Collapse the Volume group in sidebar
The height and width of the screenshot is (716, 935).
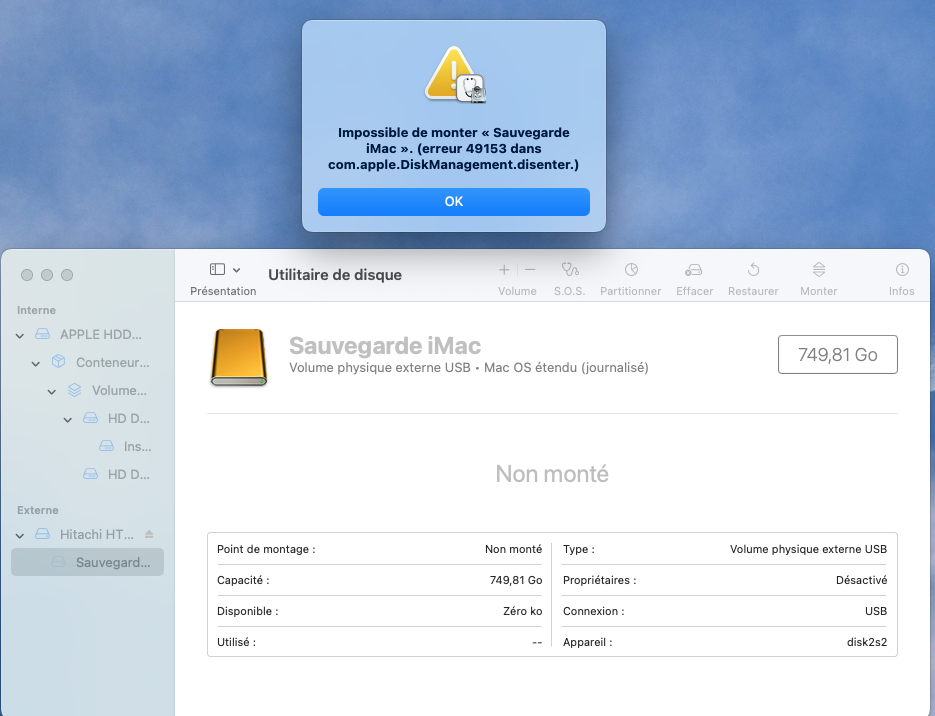pyautogui.click(x=52, y=391)
